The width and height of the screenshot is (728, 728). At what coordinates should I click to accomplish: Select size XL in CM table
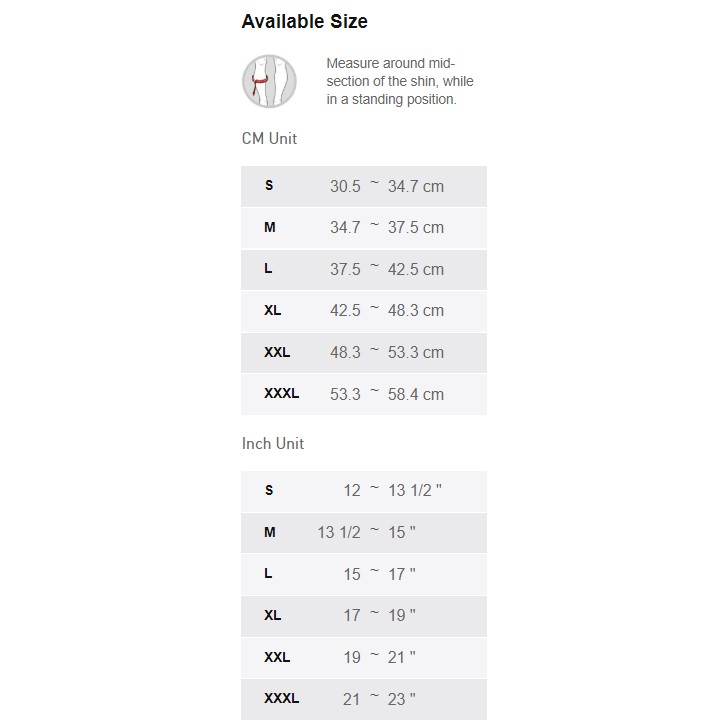tap(273, 310)
